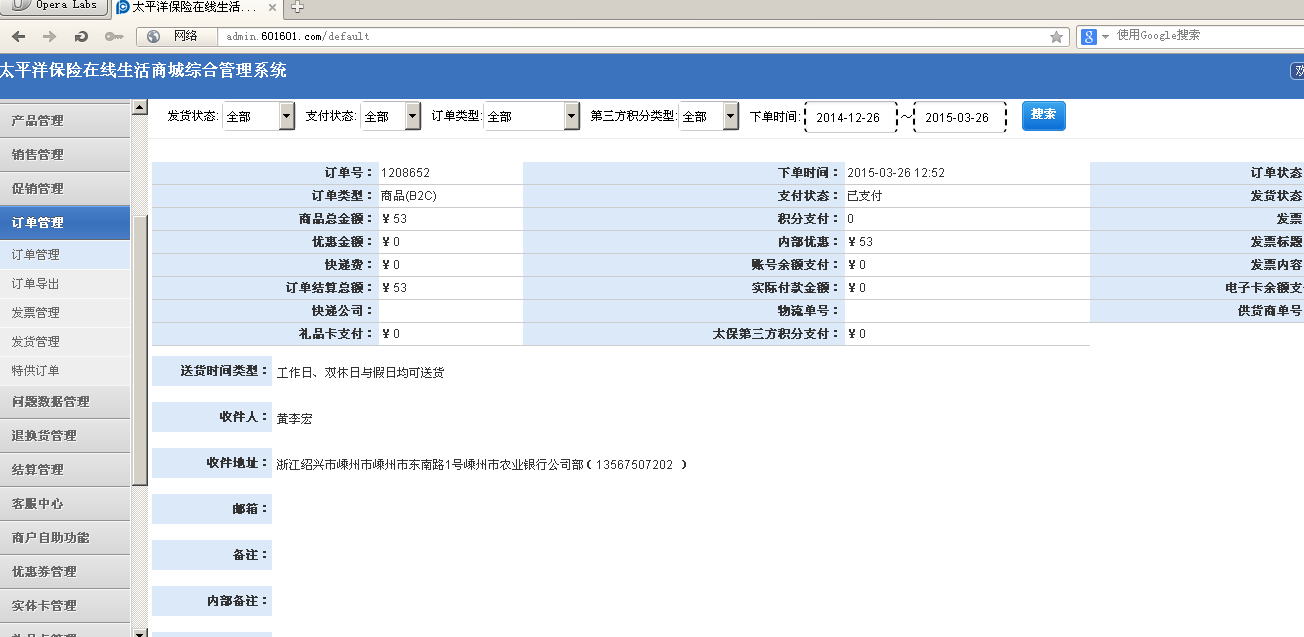Expand the 实体卡管理 sidebar section
The height and width of the screenshot is (637, 1304).
coord(65,605)
